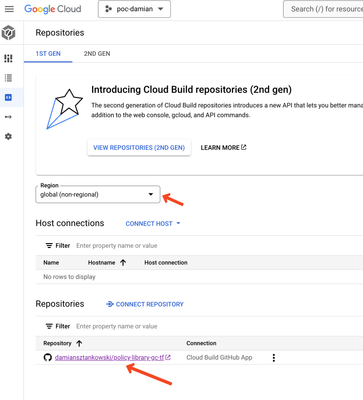This screenshot has width=363, height=400.
Task: Click the Cloud Build product icon
Action: 9,33
